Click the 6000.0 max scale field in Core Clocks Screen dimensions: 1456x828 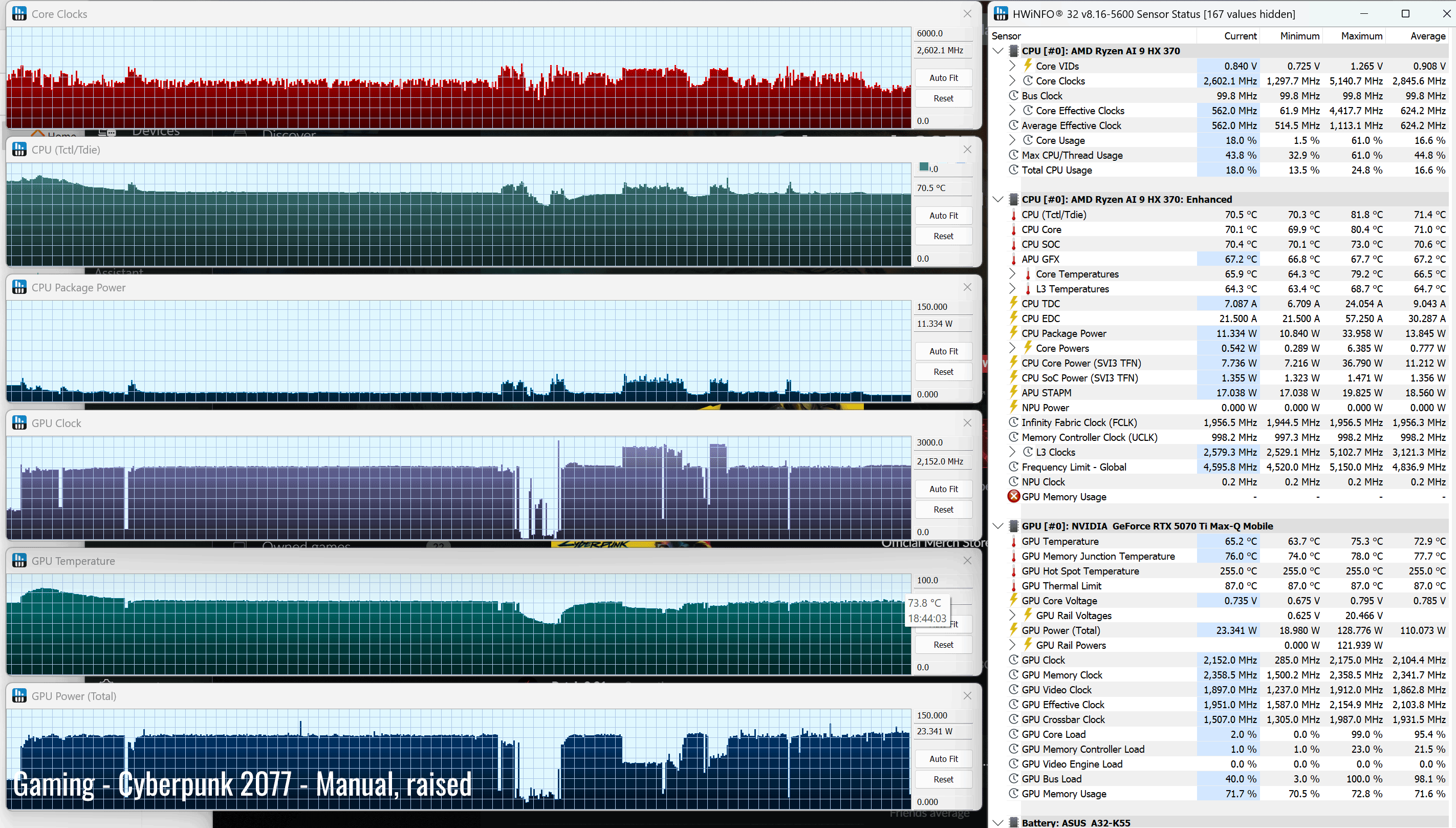point(943,34)
